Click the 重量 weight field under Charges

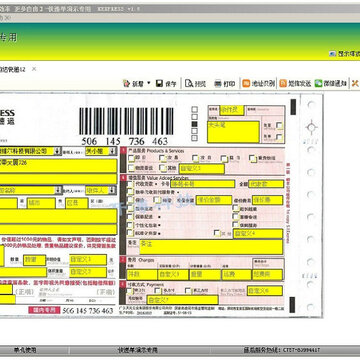pos(205,275)
